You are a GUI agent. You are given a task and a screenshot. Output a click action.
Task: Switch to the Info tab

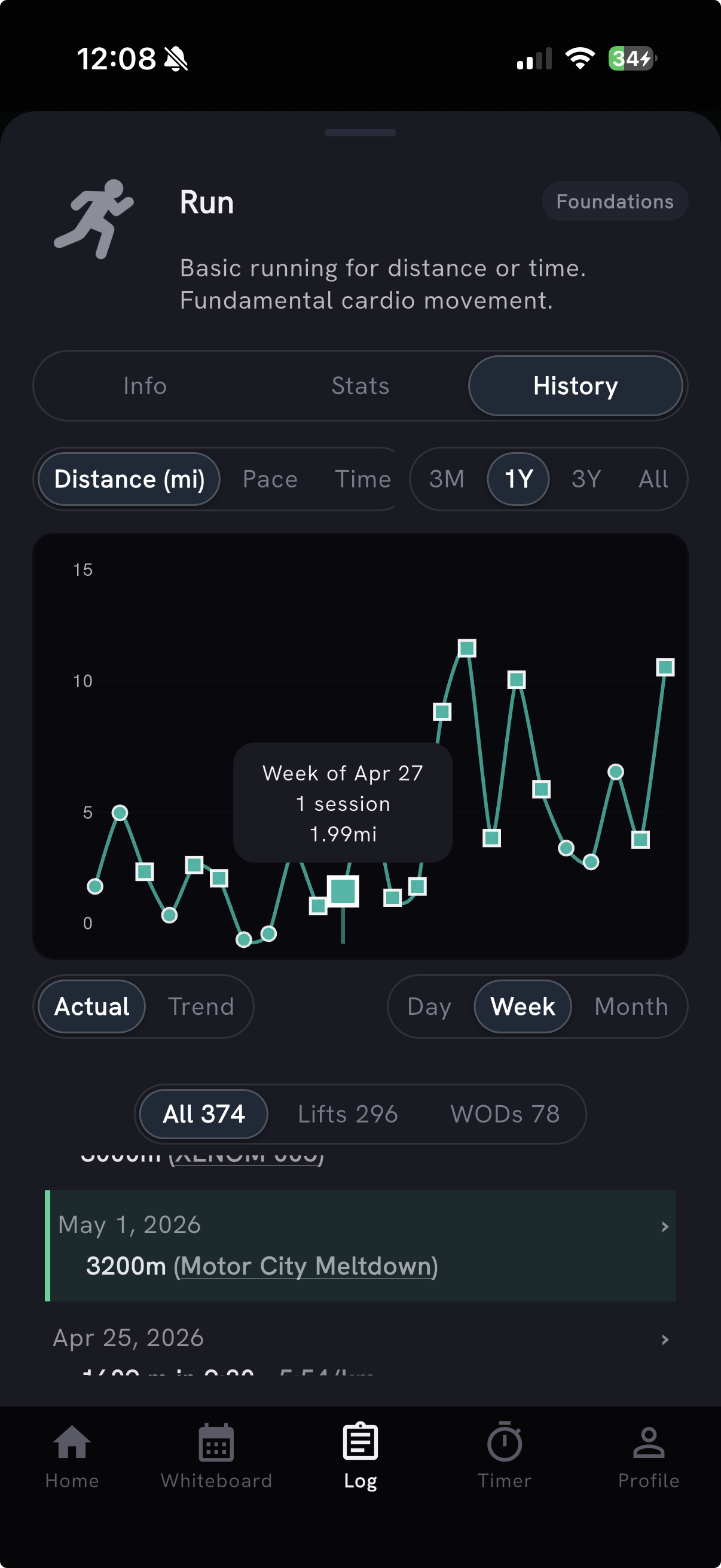(x=145, y=386)
